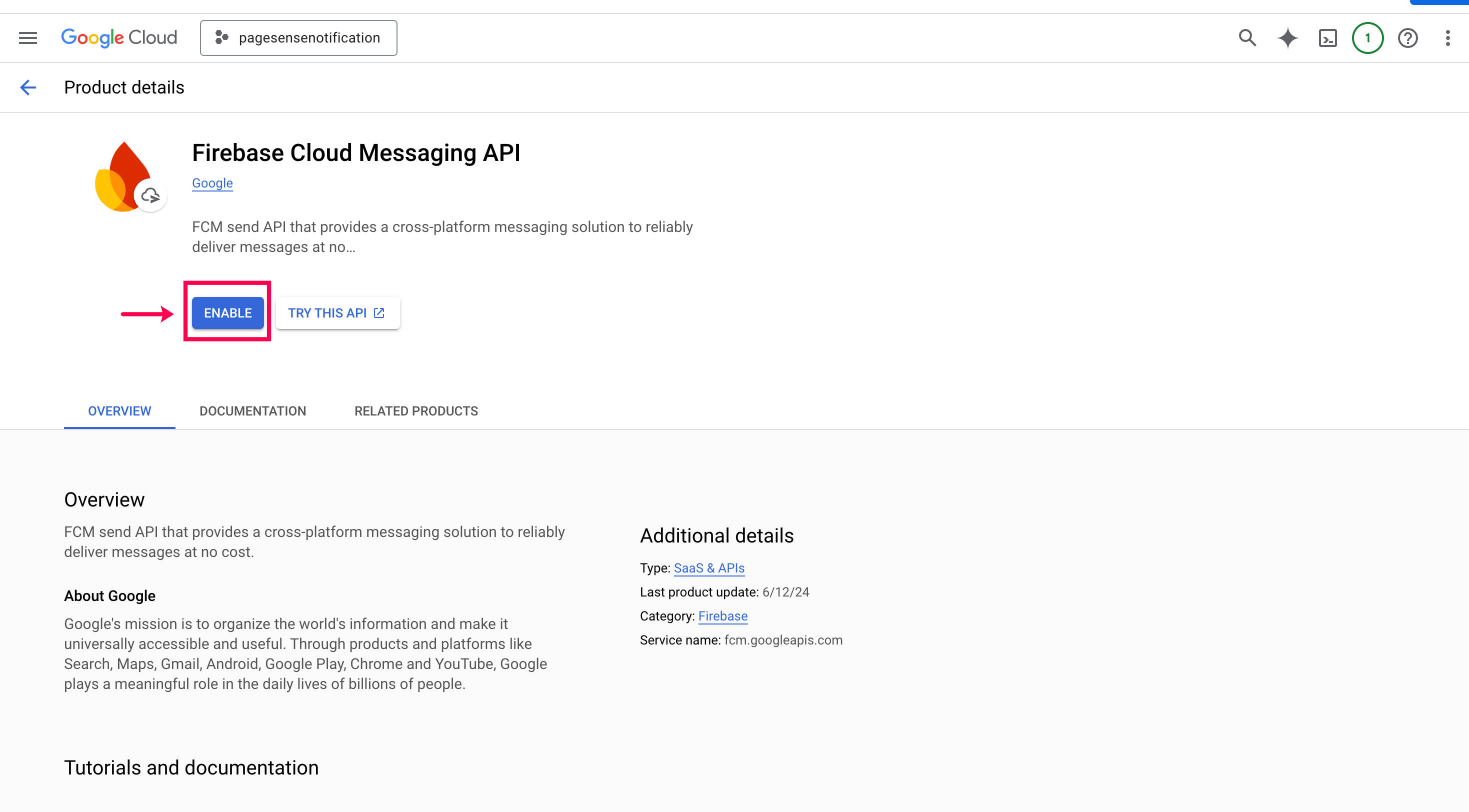Image resolution: width=1469 pixels, height=812 pixels.
Task: Open the search magnifier icon
Action: (1247, 37)
